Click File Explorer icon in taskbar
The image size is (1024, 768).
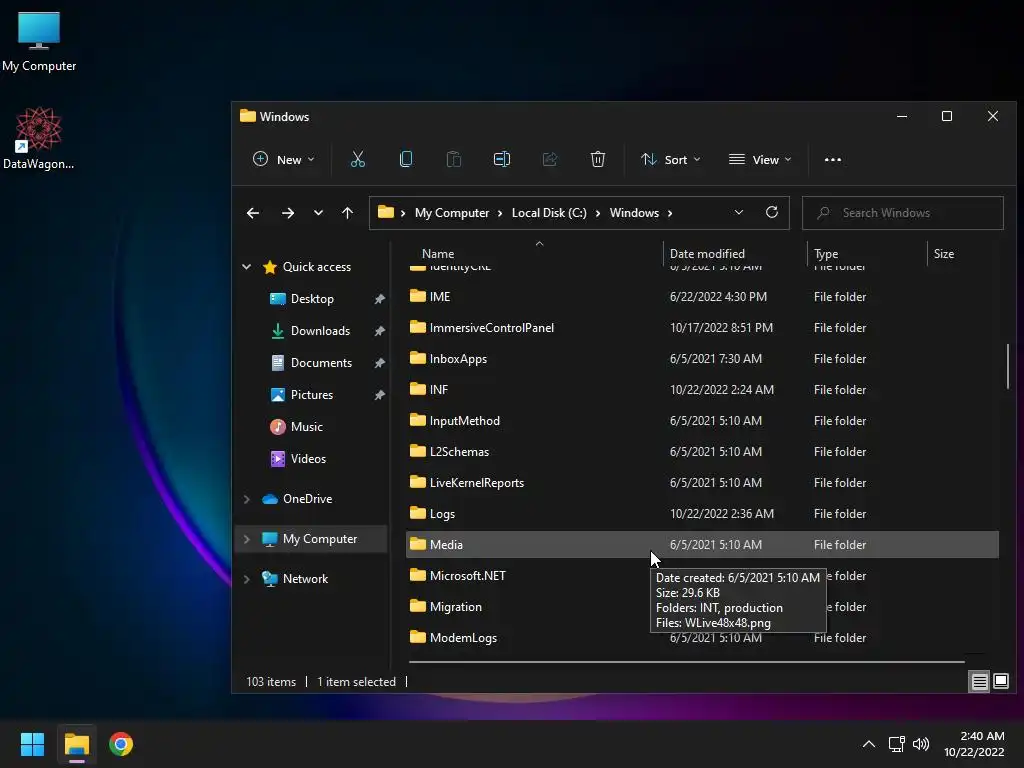coord(76,744)
